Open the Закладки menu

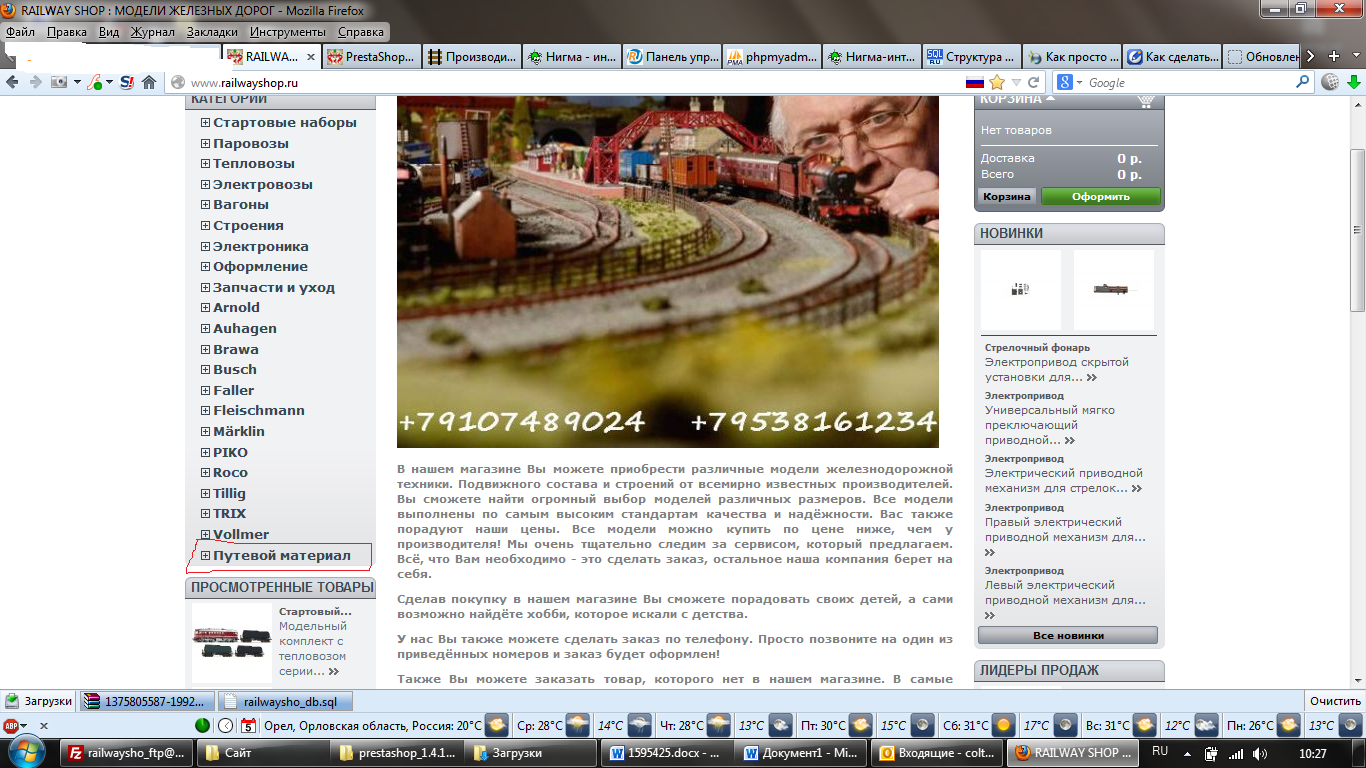(x=212, y=32)
